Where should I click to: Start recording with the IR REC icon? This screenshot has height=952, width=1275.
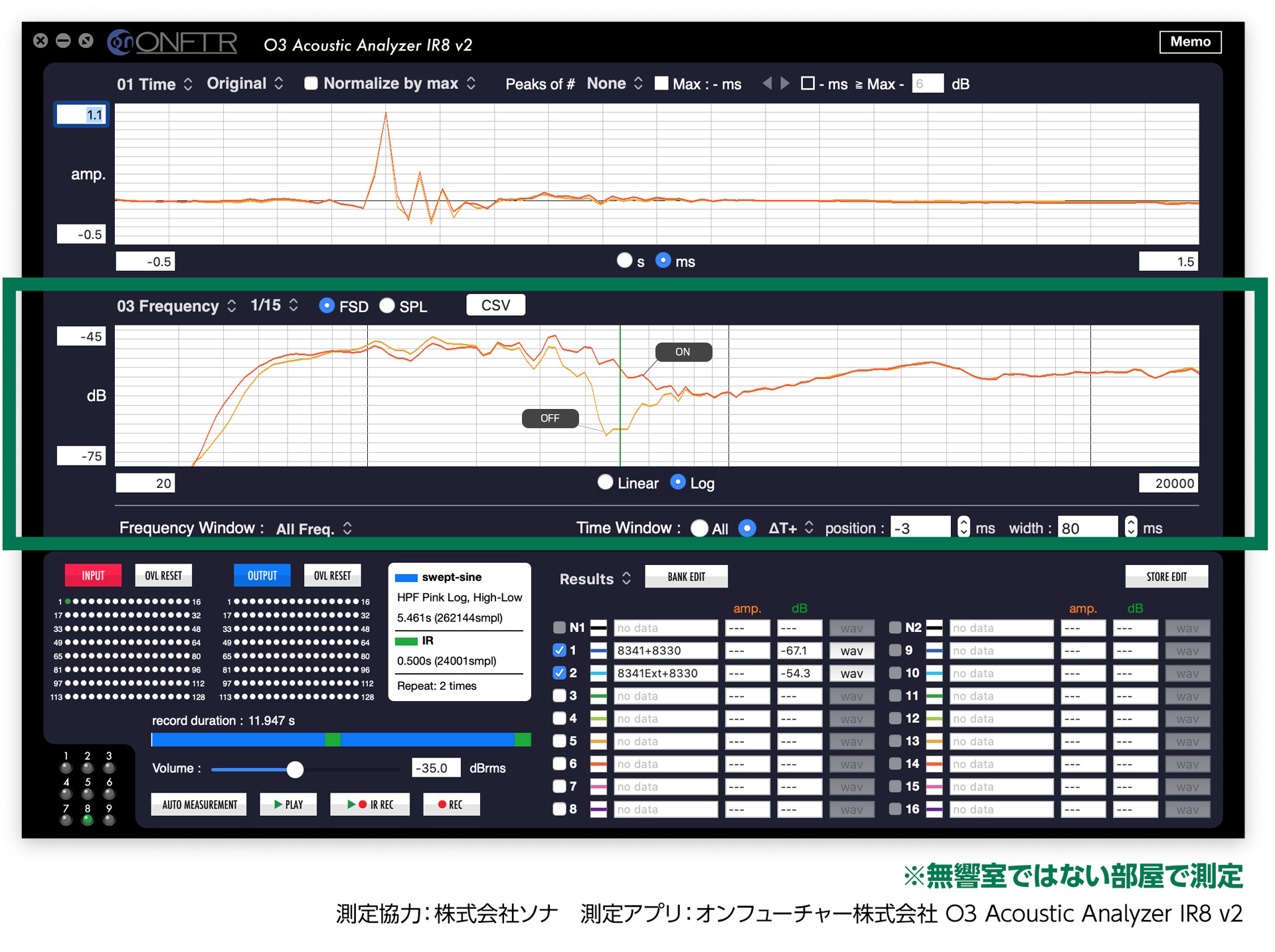click(370, 803)
